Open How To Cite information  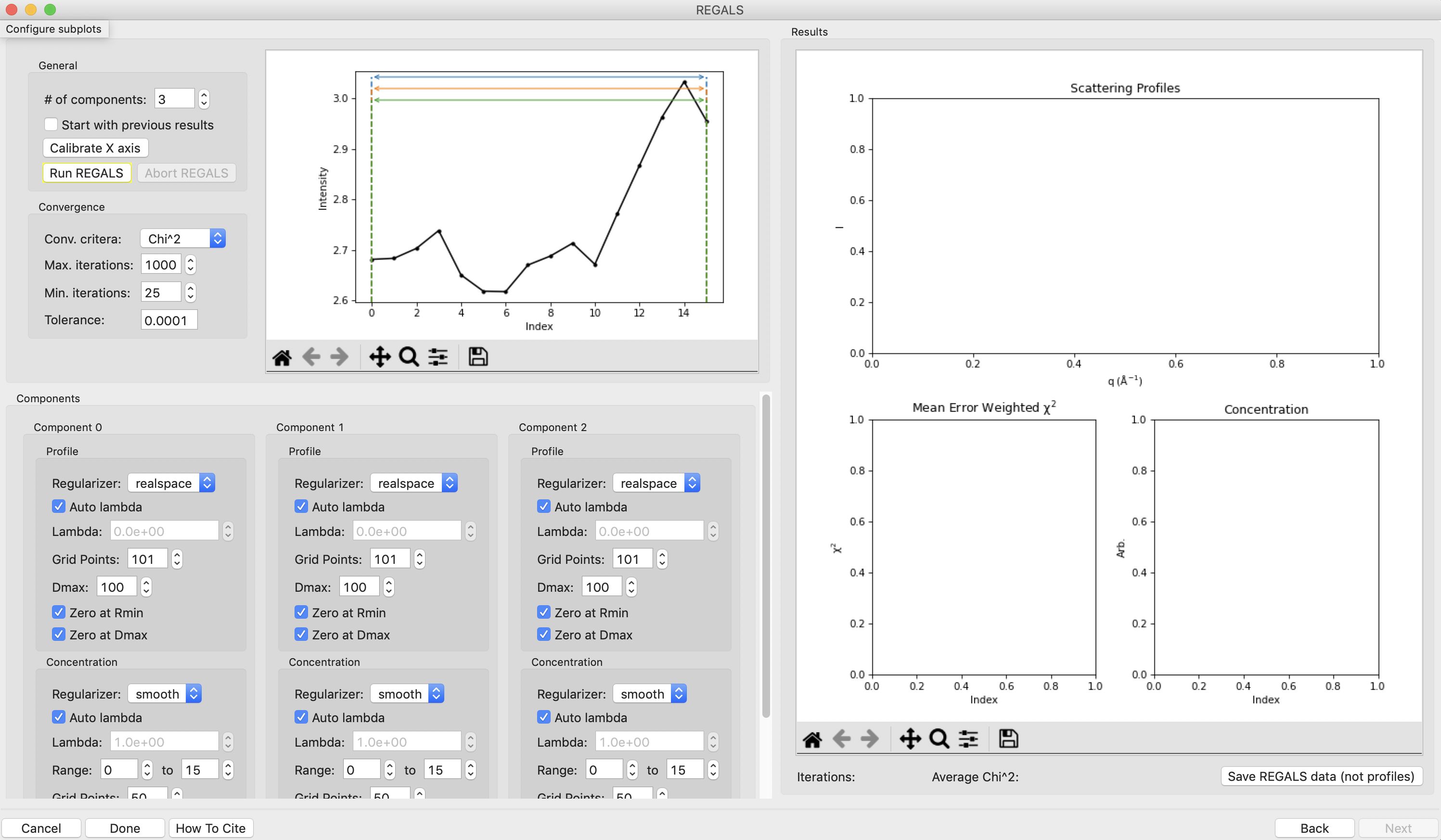[x=210, y=828]
